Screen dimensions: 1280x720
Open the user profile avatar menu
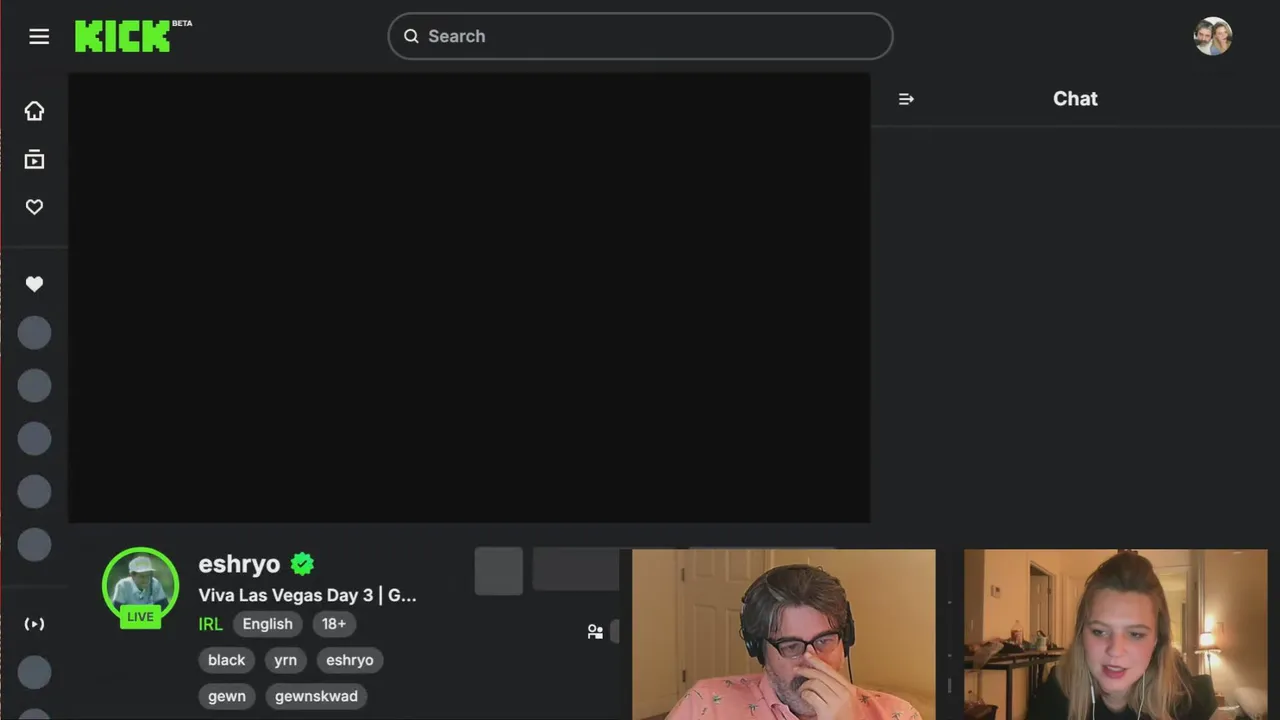(x=1213, y=36)
